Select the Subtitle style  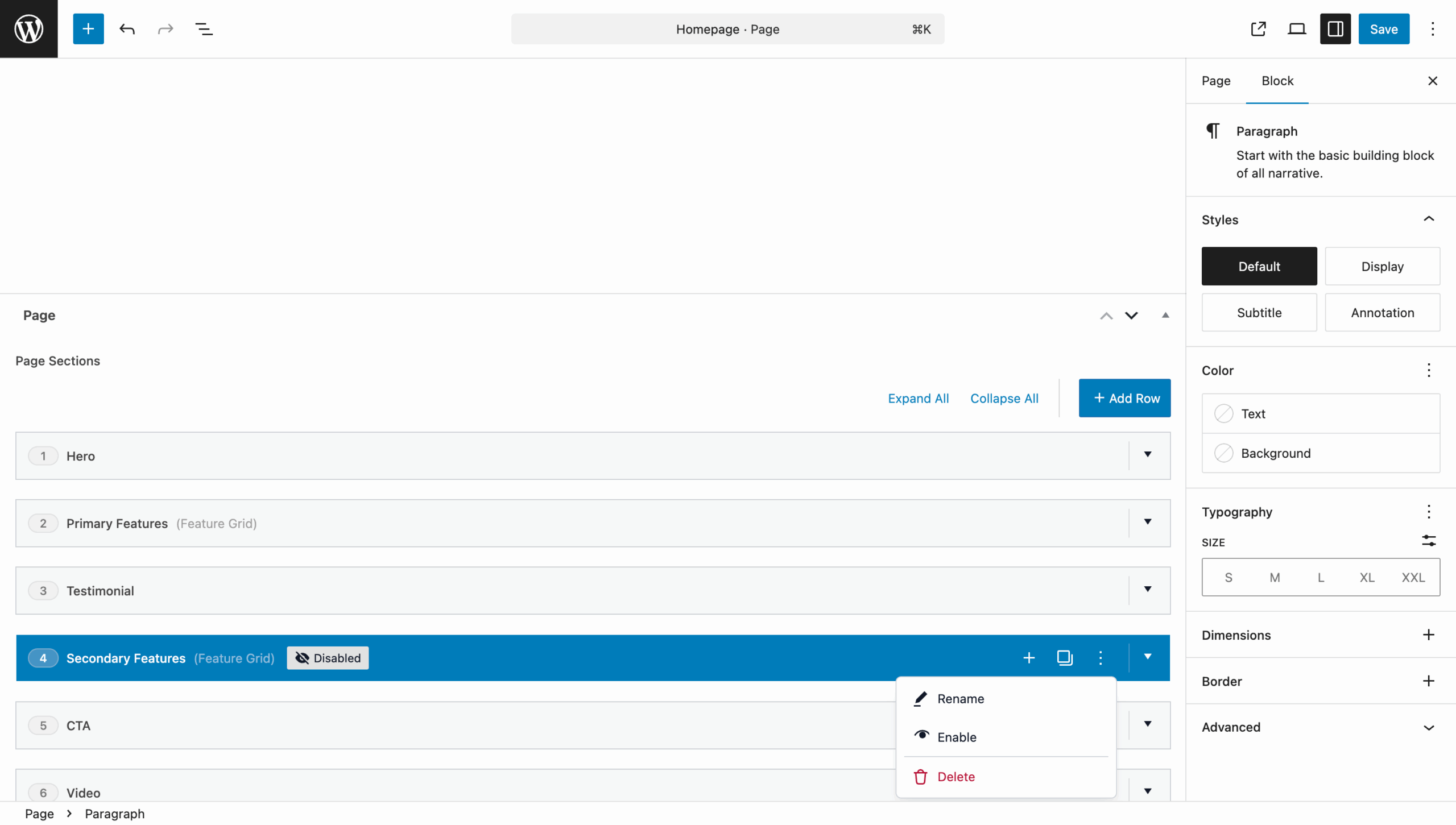click(1259, 312)
